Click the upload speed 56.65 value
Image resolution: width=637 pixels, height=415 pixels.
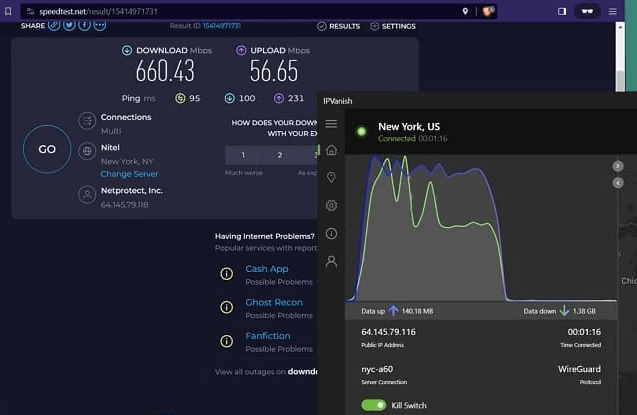click(x=274, y=71)
